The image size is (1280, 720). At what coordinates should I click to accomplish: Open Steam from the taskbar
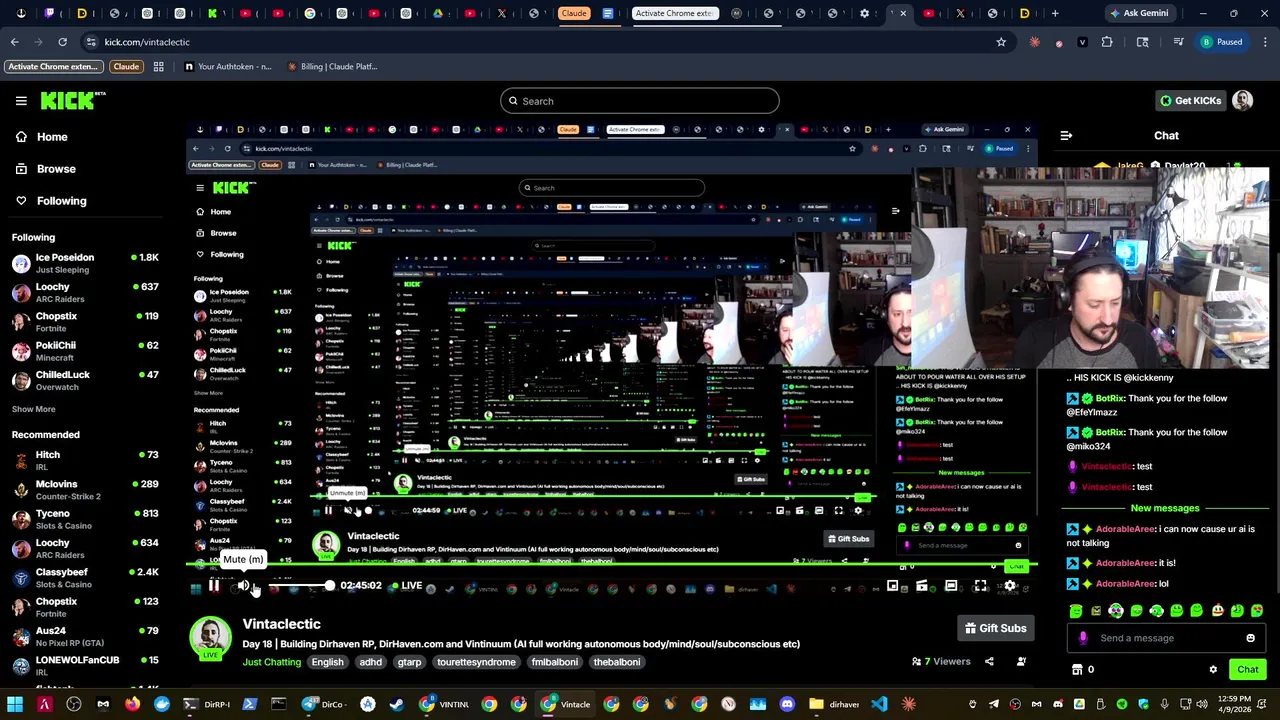coord(397,704)
